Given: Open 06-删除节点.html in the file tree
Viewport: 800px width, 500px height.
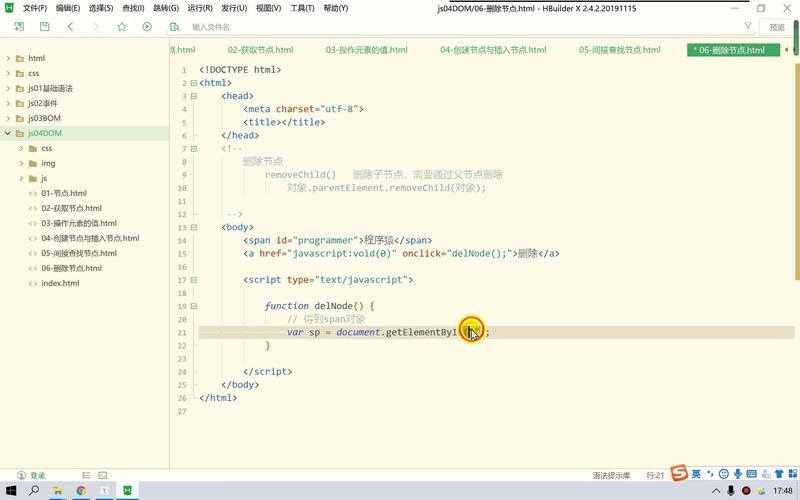Looking at the screenshot, I should coord(71,268).
